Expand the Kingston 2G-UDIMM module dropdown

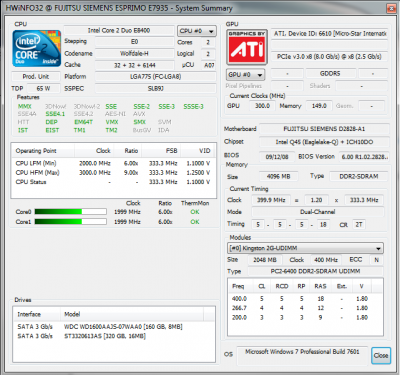tap(305, 248)
